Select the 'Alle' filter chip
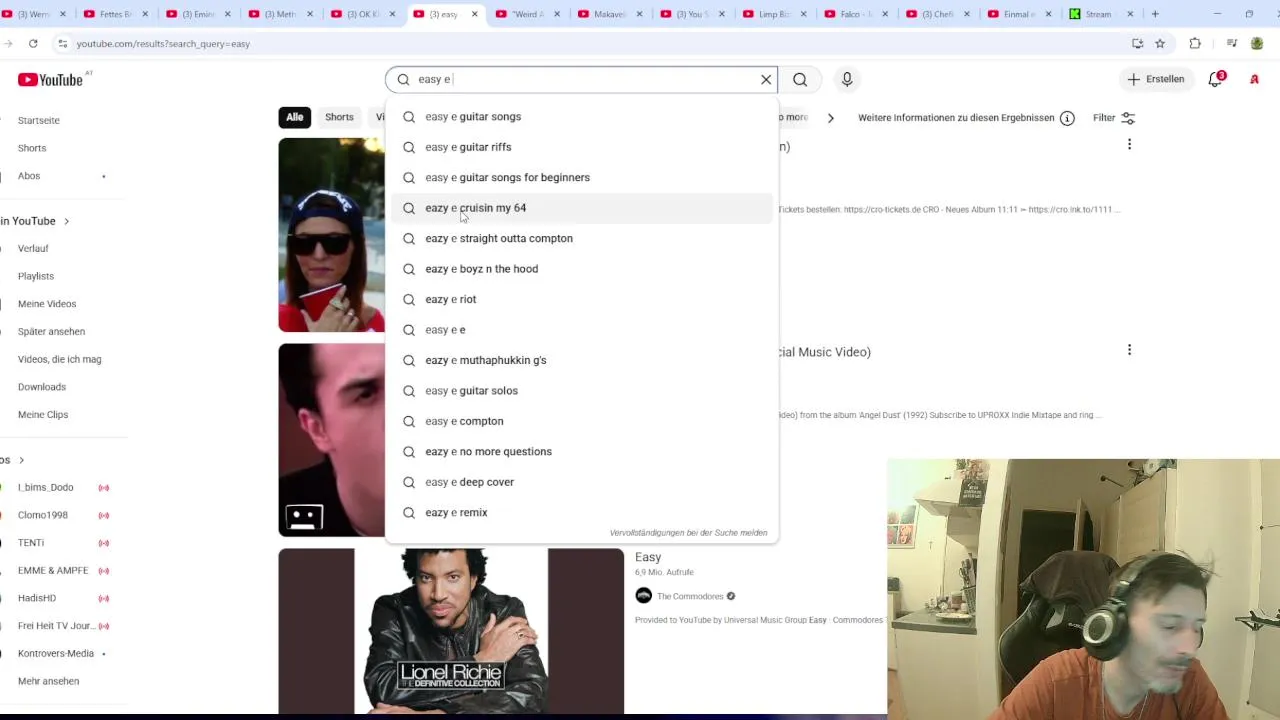 pos(295,117)
